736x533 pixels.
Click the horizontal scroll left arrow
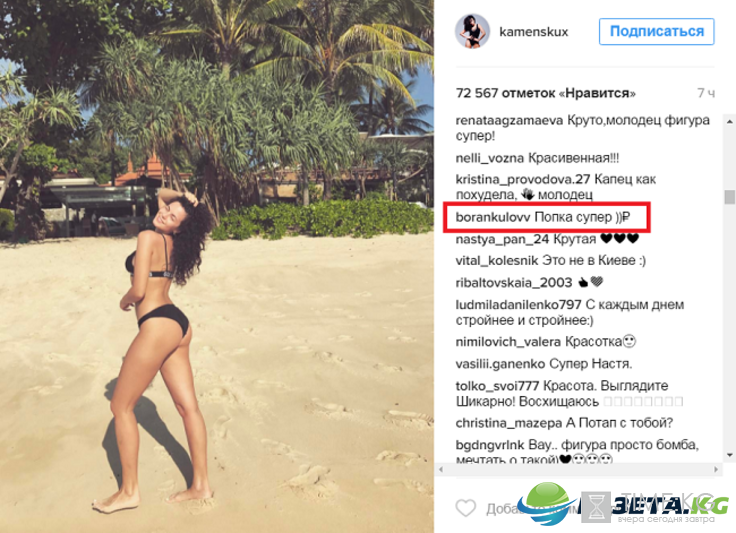pyautogui.click(x=440, y=469)
